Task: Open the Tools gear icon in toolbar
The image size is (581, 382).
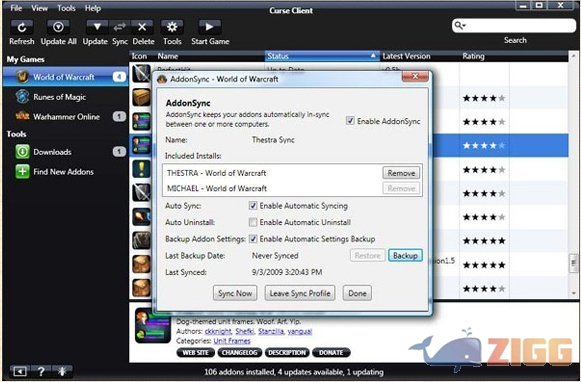Action: 172,27
